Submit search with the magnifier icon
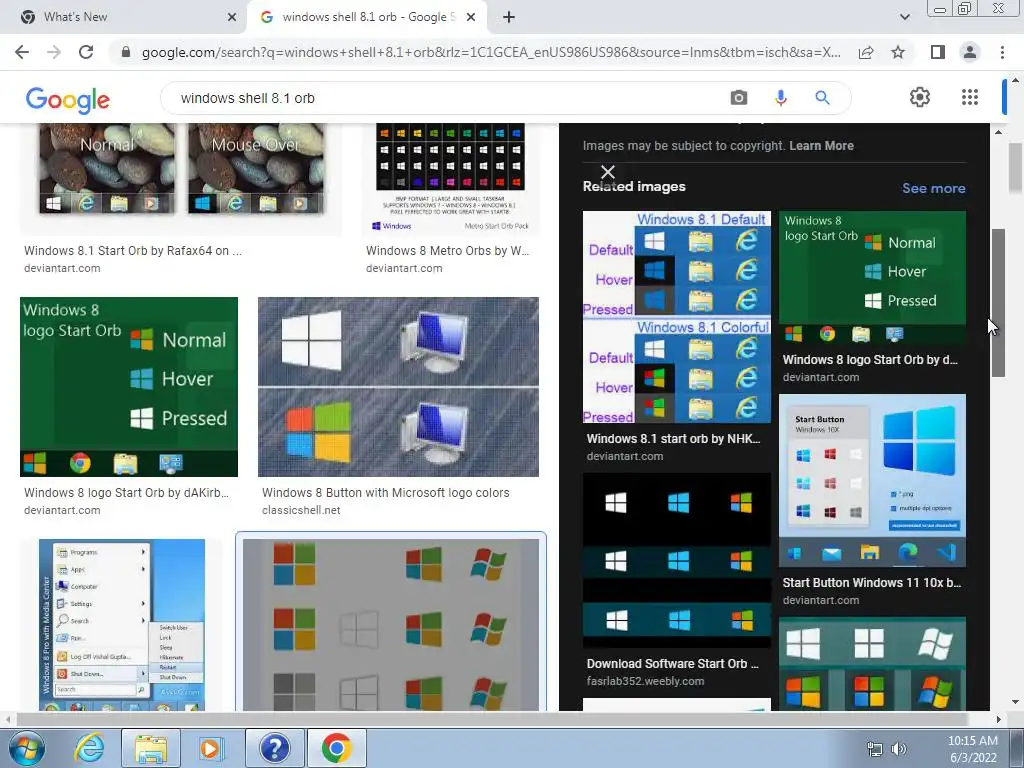The width and height of the screenshot is (1024, 768). click(x=822, y=98)
